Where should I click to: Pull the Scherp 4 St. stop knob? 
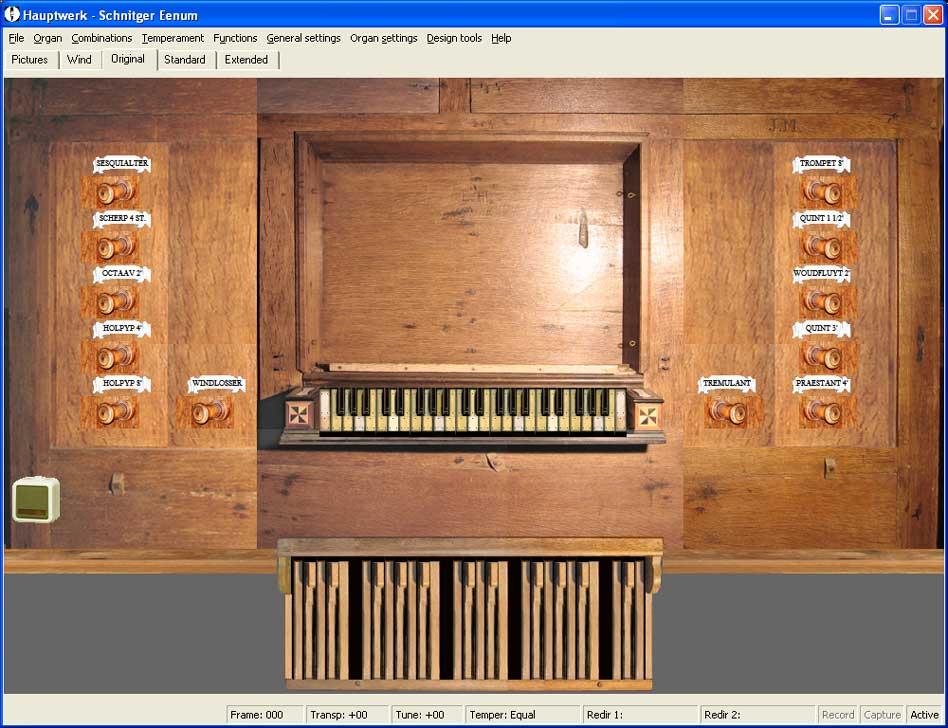116,246
